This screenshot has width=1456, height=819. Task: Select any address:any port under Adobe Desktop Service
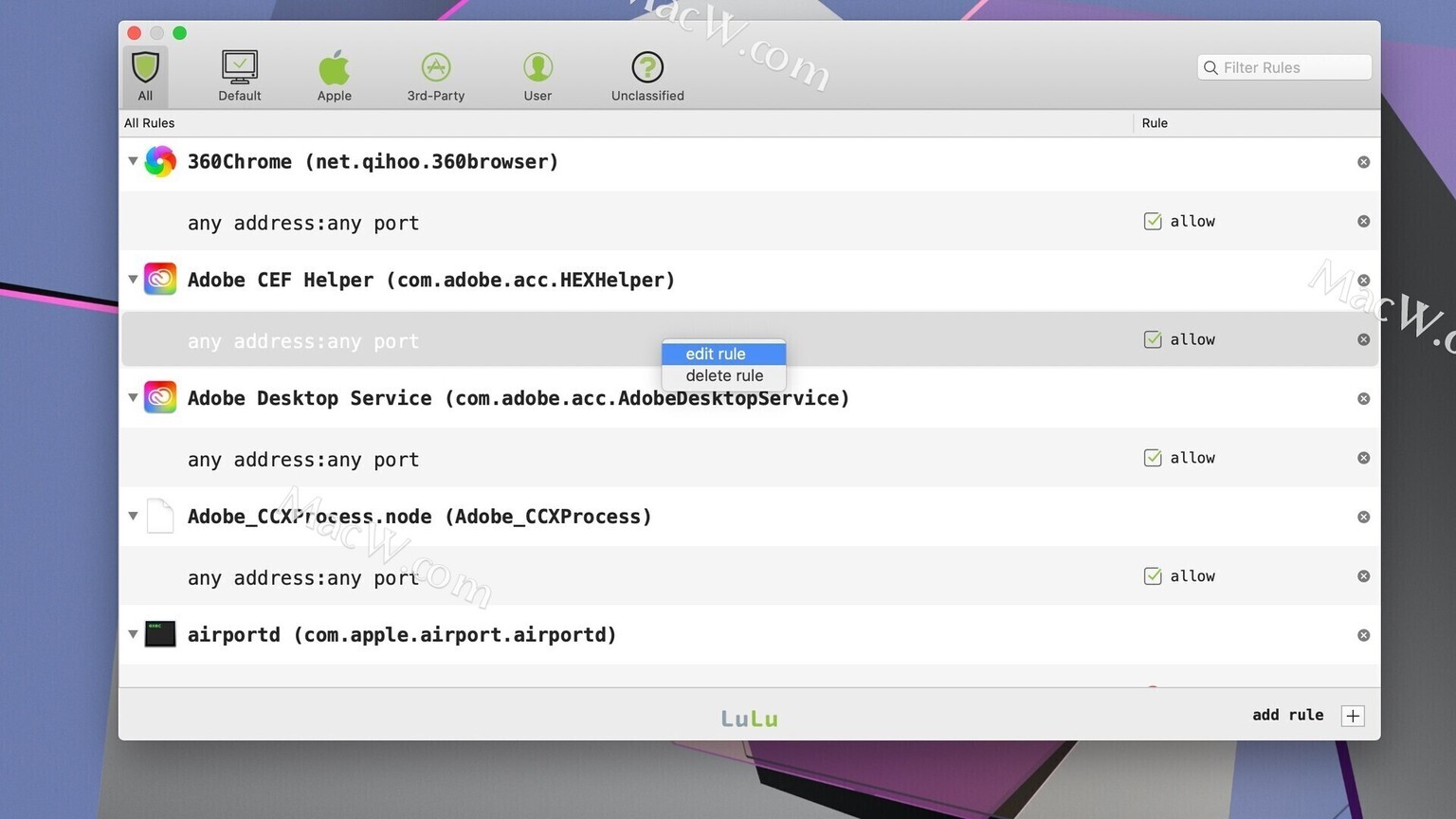tap(303, 460)
